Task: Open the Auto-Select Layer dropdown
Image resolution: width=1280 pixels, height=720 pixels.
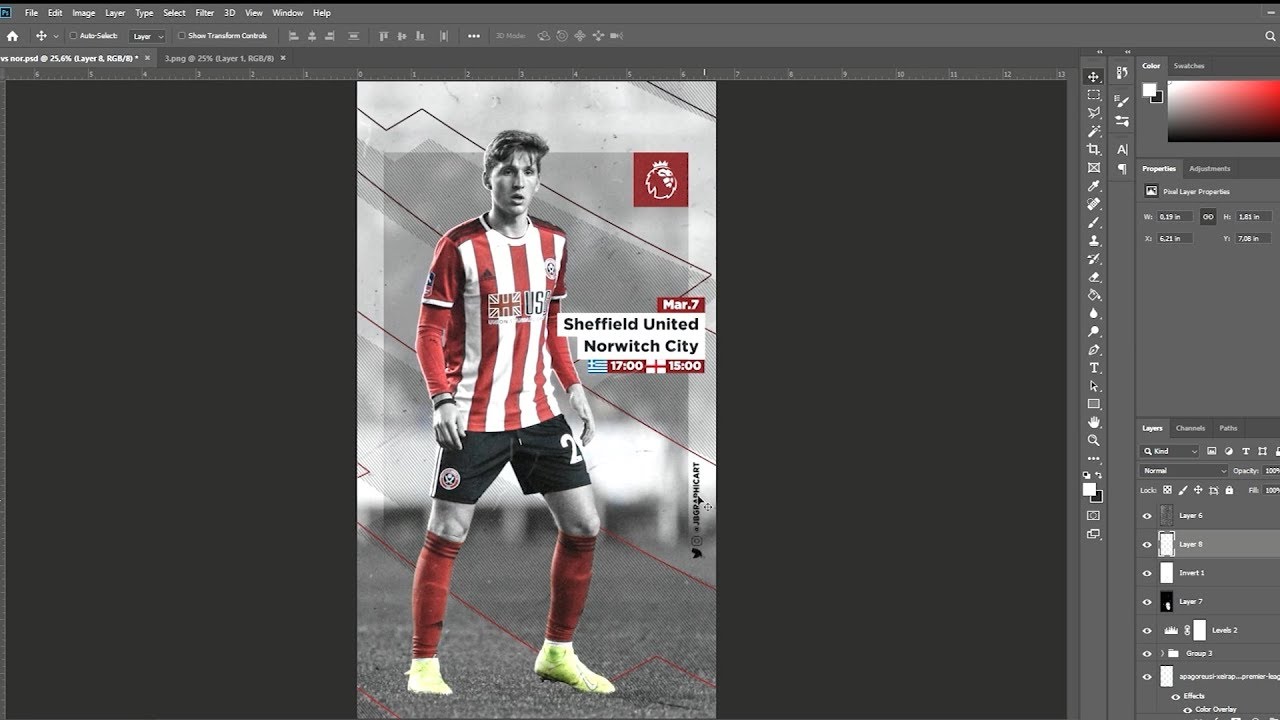Action: pyautogui.click(x=148, y=36)
